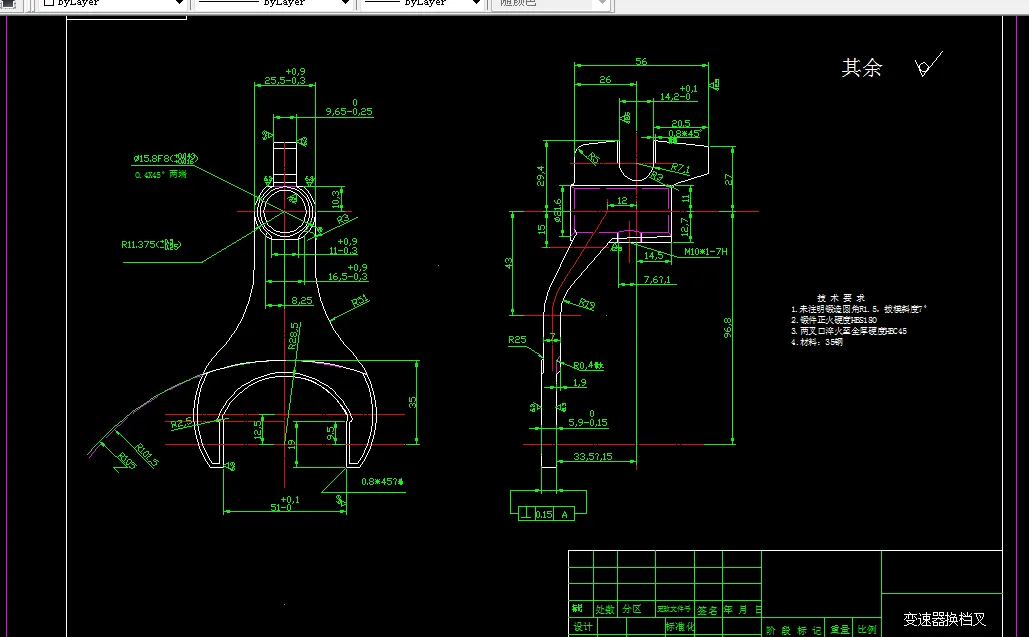Select the 技术要求 heading text
Screen dimensions: 1029x637
(841, 298)
